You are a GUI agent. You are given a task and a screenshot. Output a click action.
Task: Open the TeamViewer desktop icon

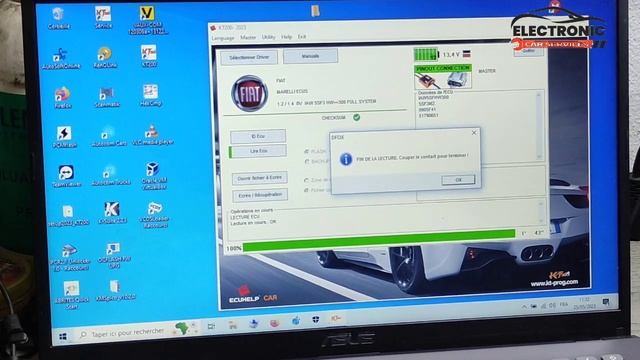[x=66, y=176]
